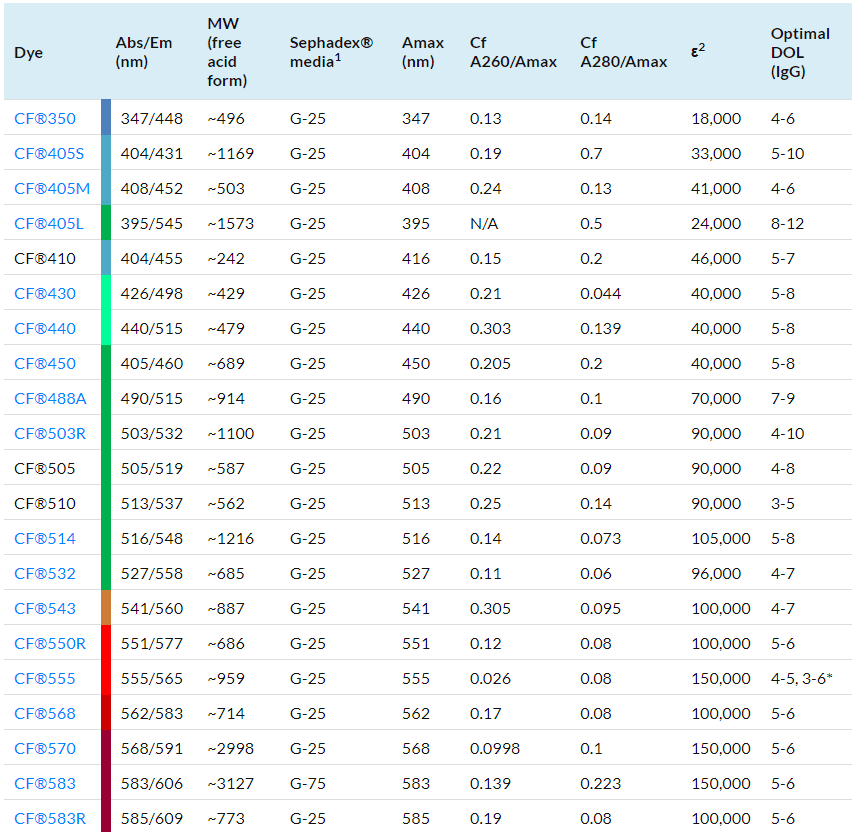This screenshot has width=861, height=832.
Task: Open the CF®350 dye link
Action: click(45, 118)
